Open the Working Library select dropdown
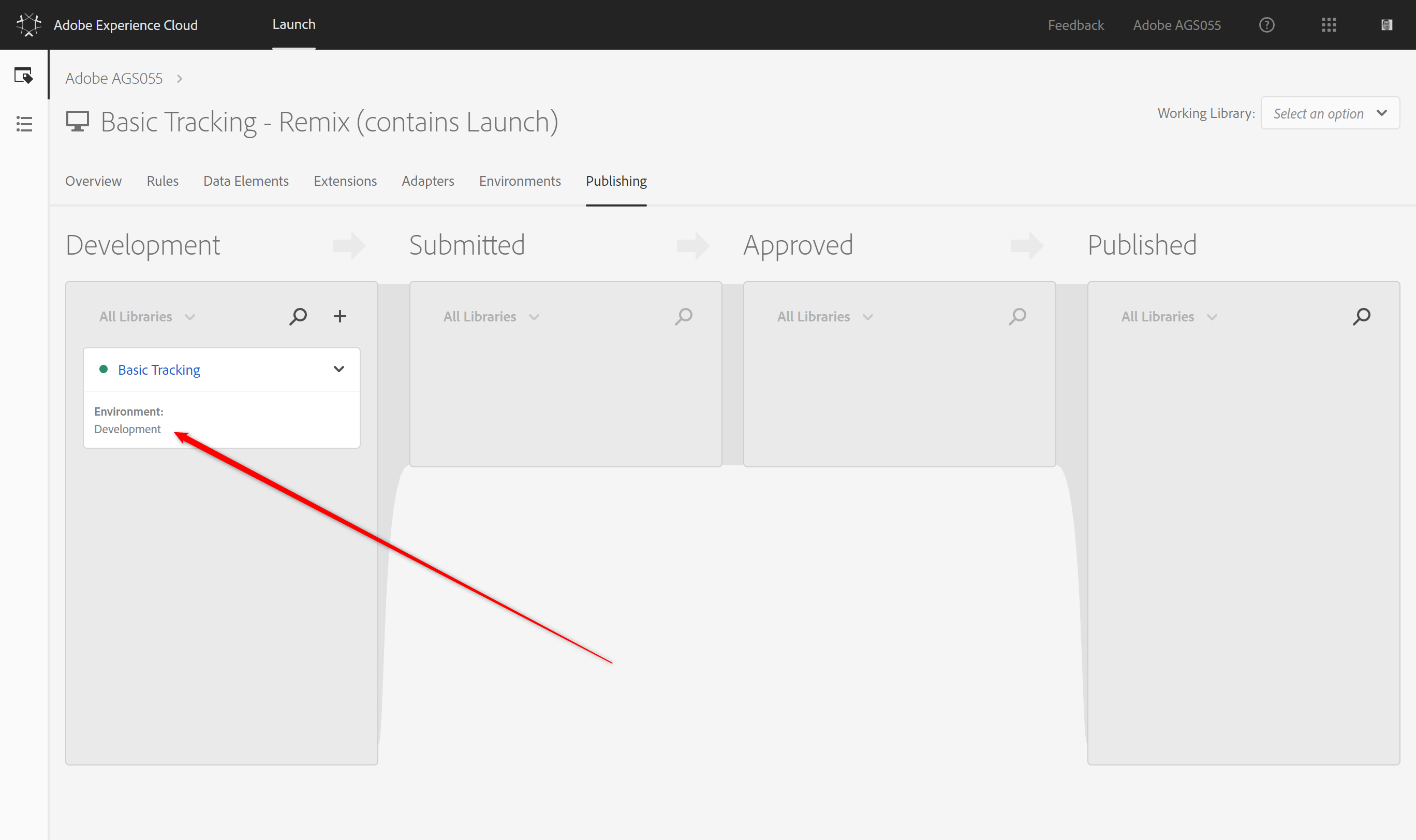This screenshot has height=840, width=1416. [x=1330, y=113]
